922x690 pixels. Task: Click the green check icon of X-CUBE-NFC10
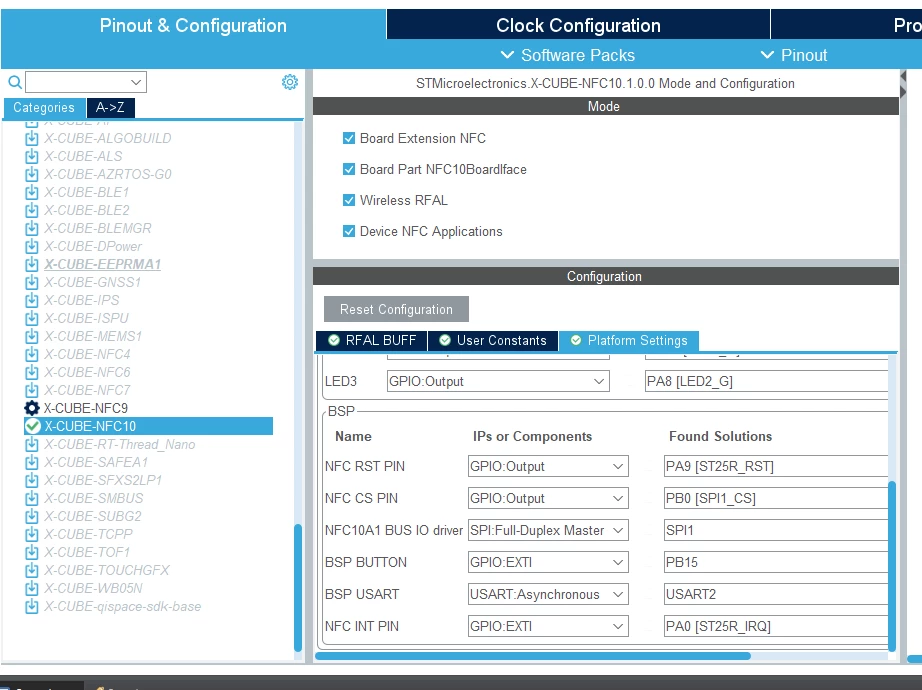pyautogui.click(x=32, y=426)
